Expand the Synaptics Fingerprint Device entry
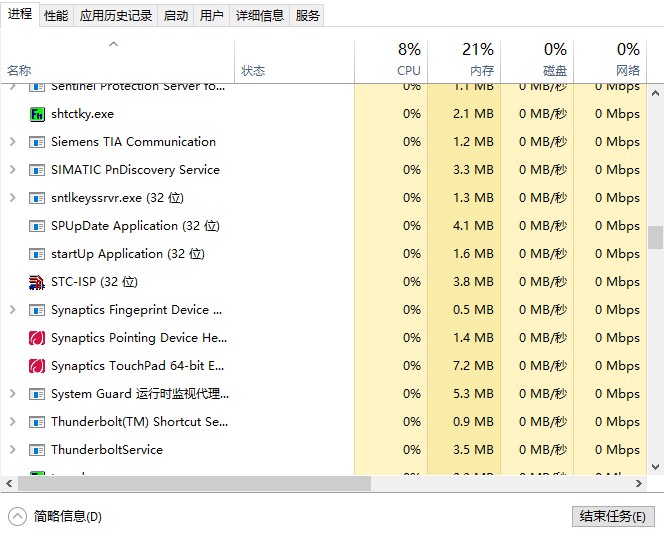 click(x=12, y=310)
